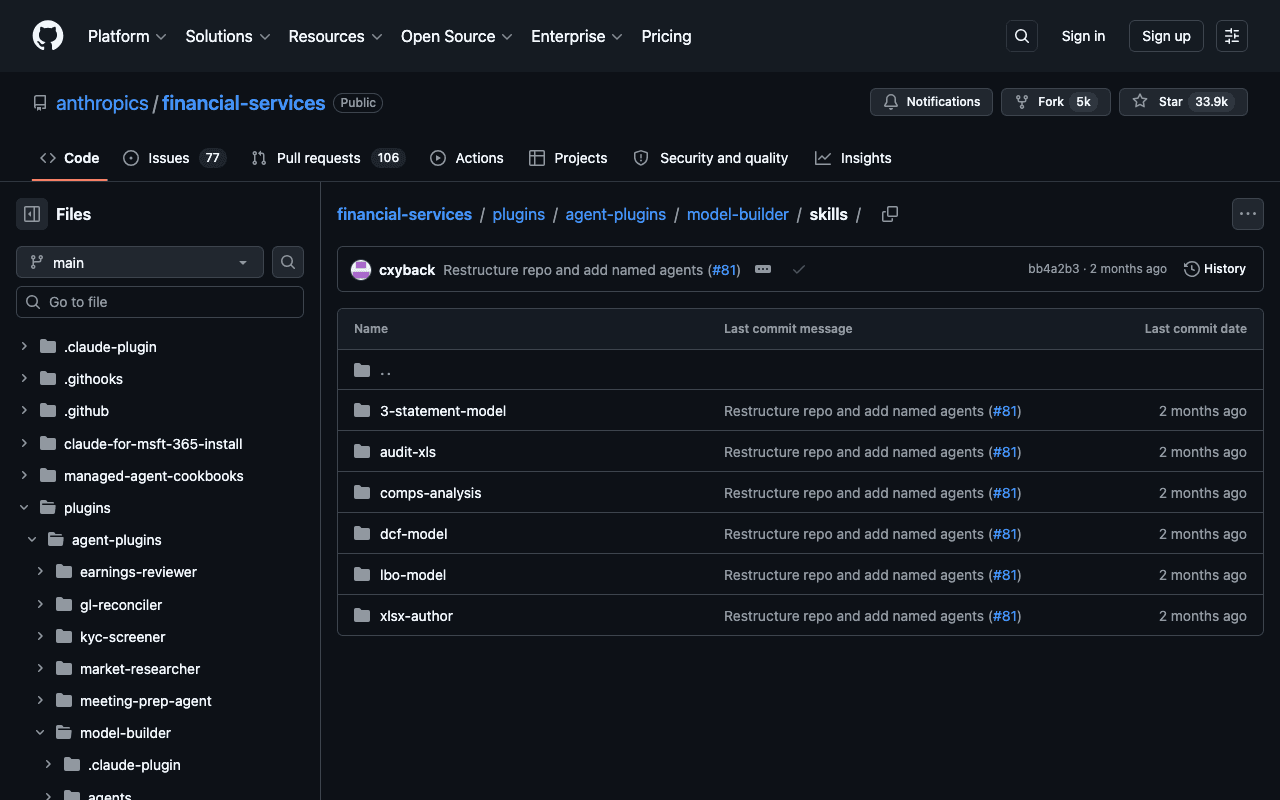
Task: Copy the path with the copy icon
Action: [x=890, y=214]
